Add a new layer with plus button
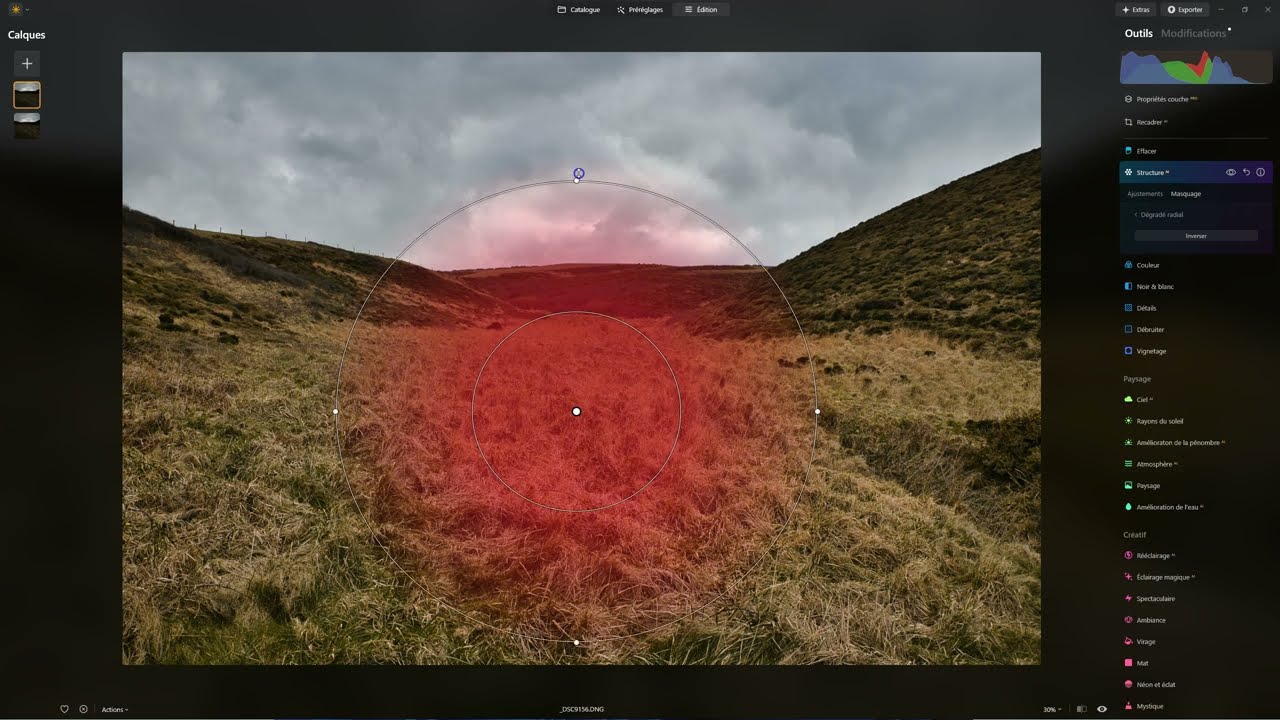 point(27,63)
